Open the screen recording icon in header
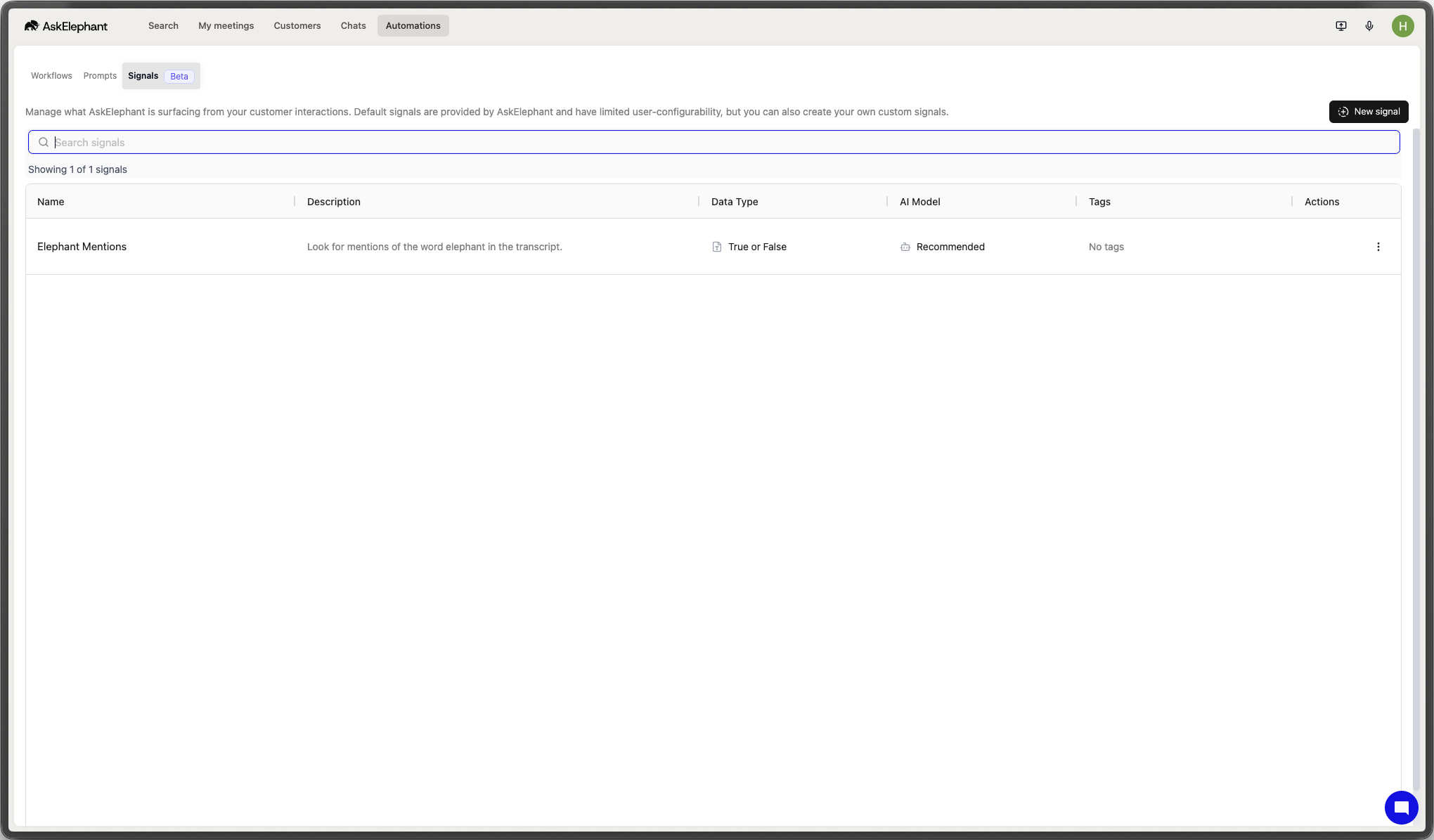Viewport: 1434px width, 840px height. pos(1341,26)
